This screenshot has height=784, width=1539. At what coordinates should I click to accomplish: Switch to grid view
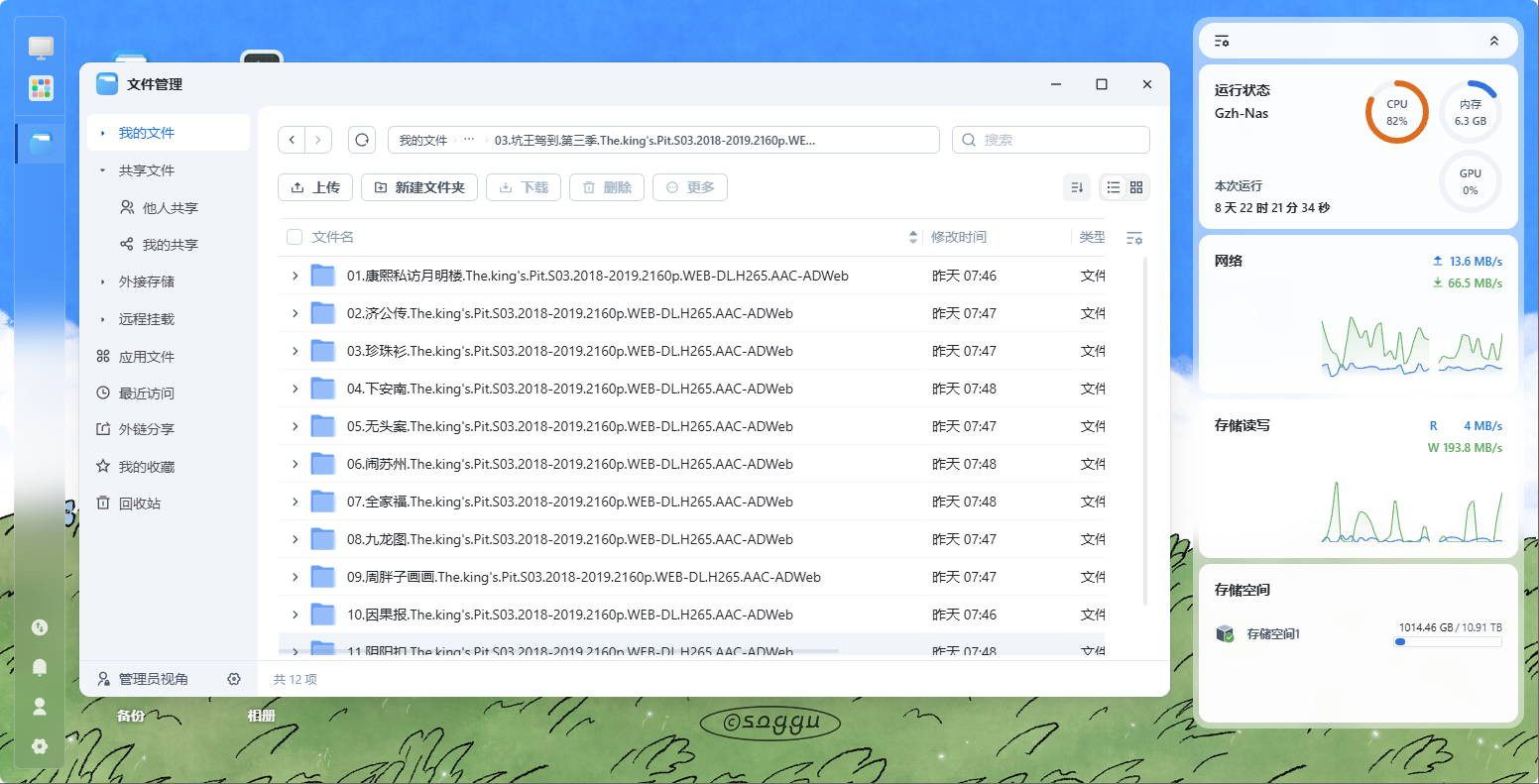coord(1136,187)
